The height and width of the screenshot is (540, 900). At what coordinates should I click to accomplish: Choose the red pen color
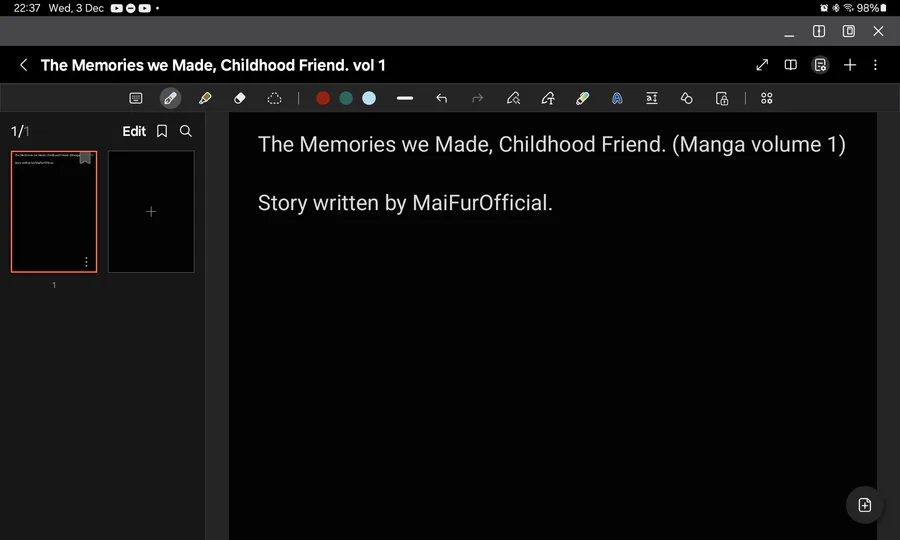(x=323, y=98)
